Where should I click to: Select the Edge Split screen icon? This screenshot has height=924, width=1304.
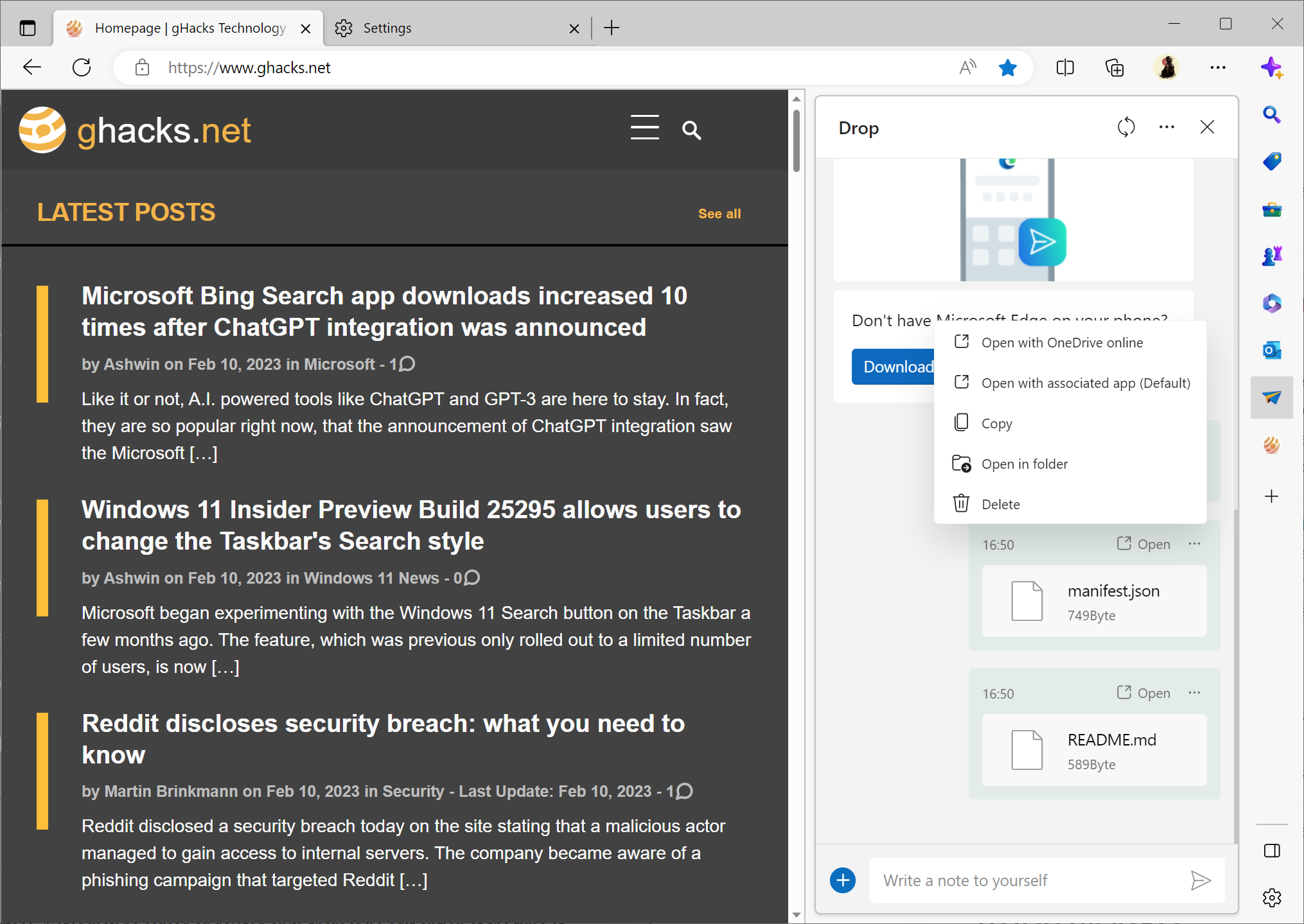[1063, 68]
